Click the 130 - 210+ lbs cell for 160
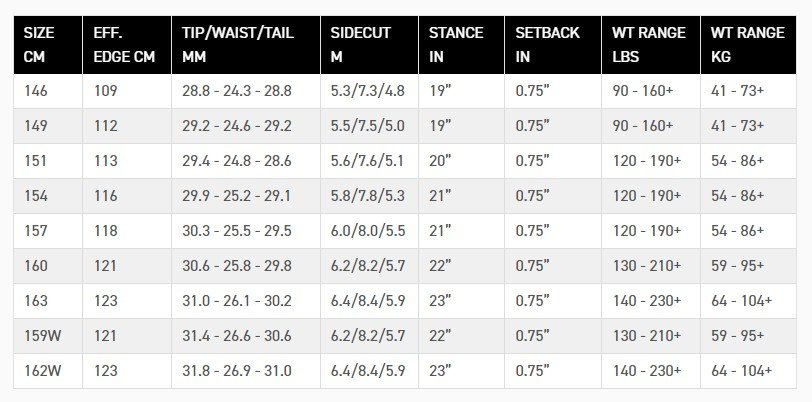The height and width of the screenshot is (402, 812). click(x=651, y=266)
